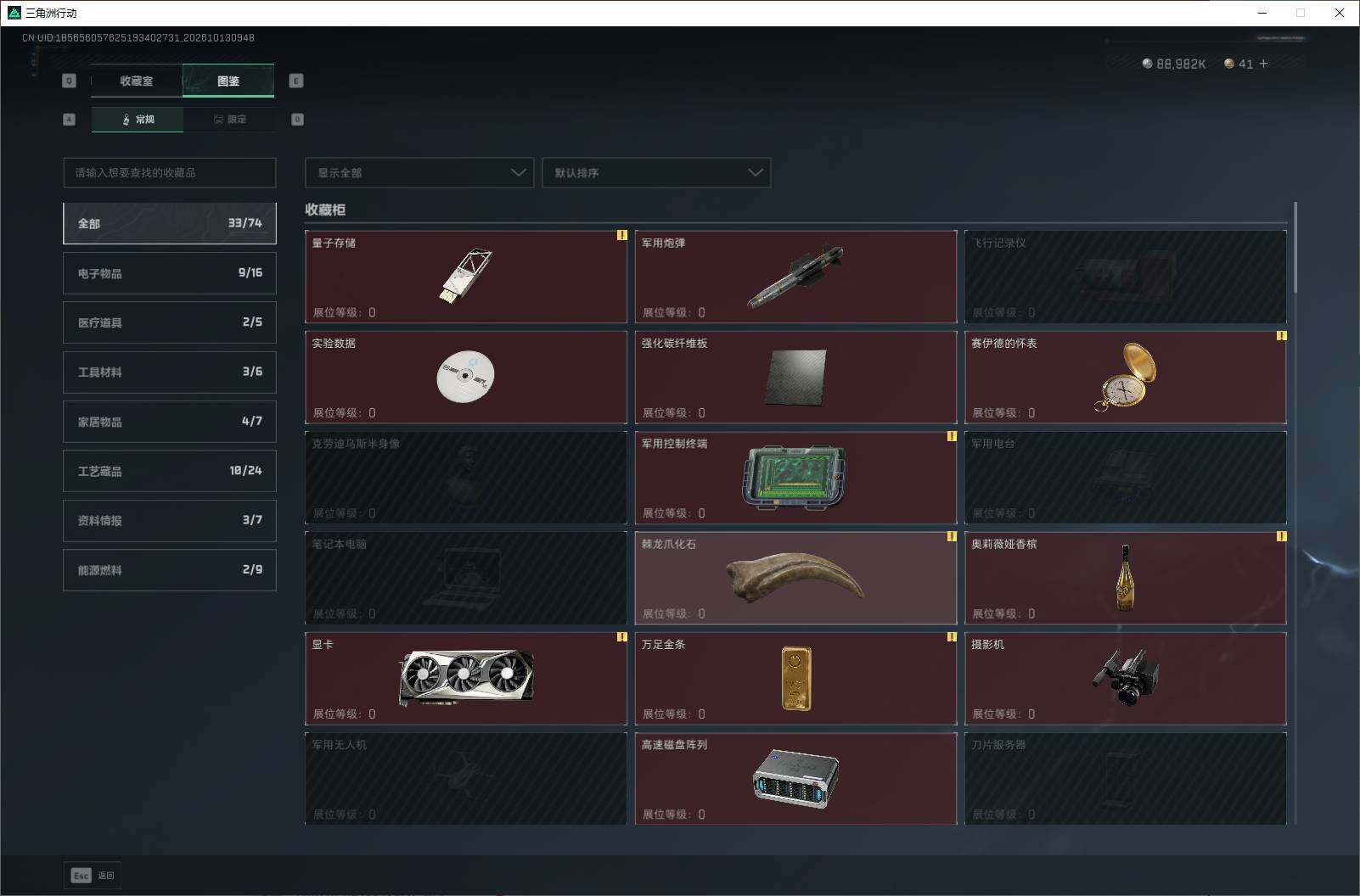Image resolution: width=1360 pixels, height=896 pixels.
Task: Open the 默认排序 sort dropdown
Action: [x=656, y=172]
